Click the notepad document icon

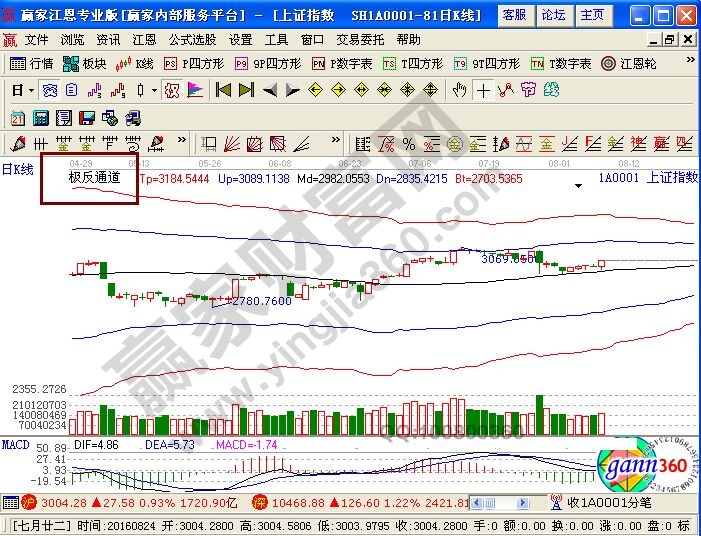tap(63, 118)
